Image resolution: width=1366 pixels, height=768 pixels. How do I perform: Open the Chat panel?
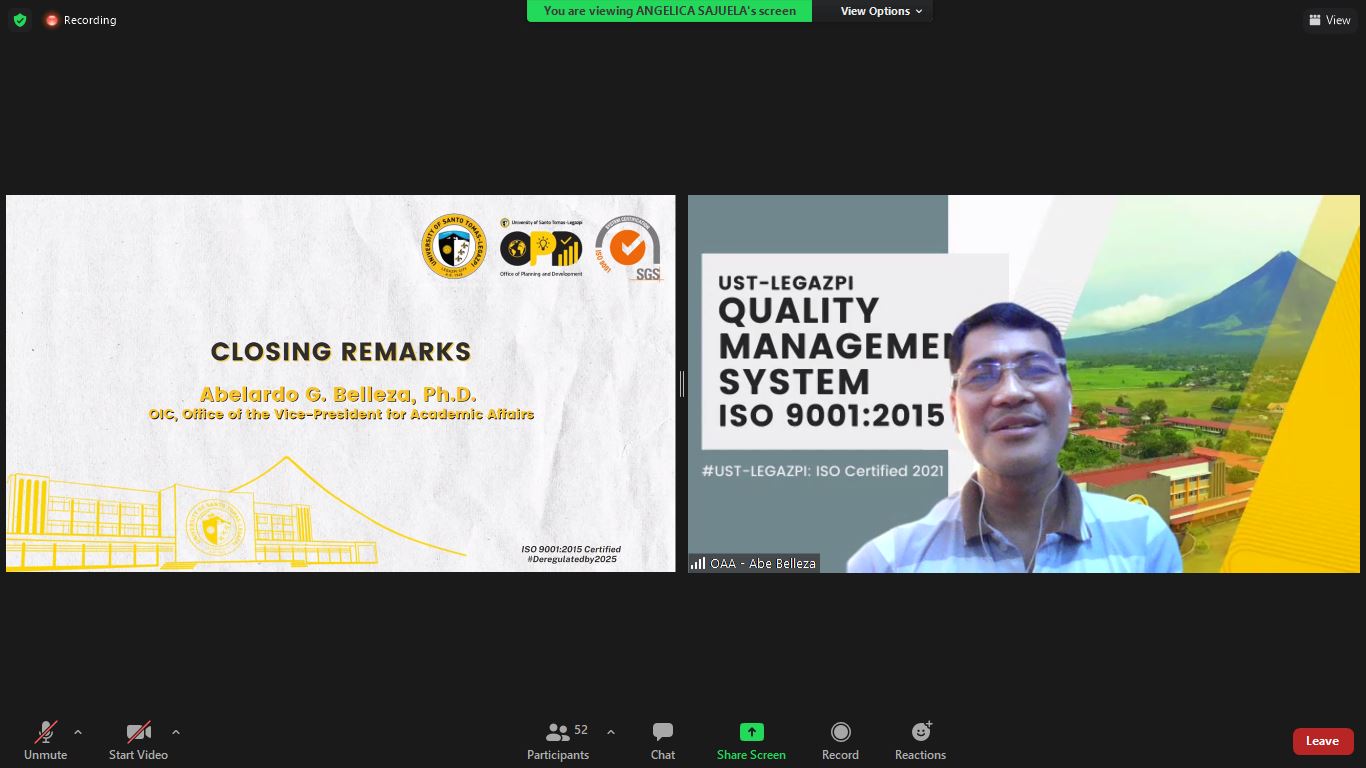coord(662,741)
